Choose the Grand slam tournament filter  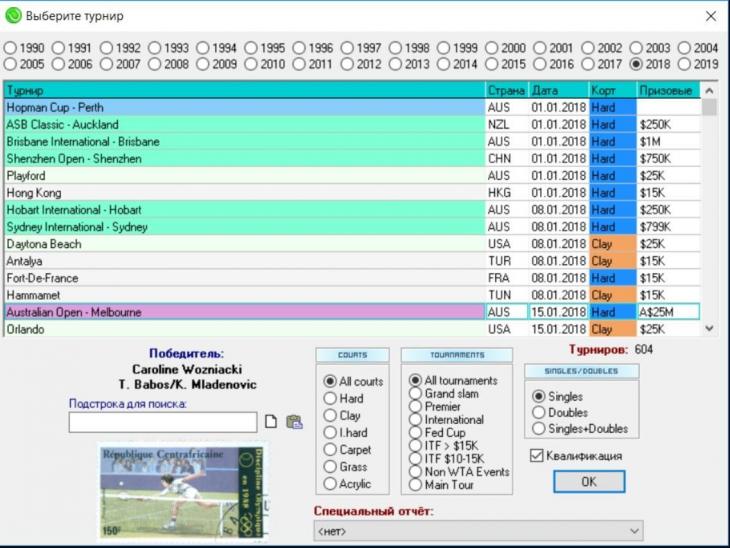(x=415, y=394)
